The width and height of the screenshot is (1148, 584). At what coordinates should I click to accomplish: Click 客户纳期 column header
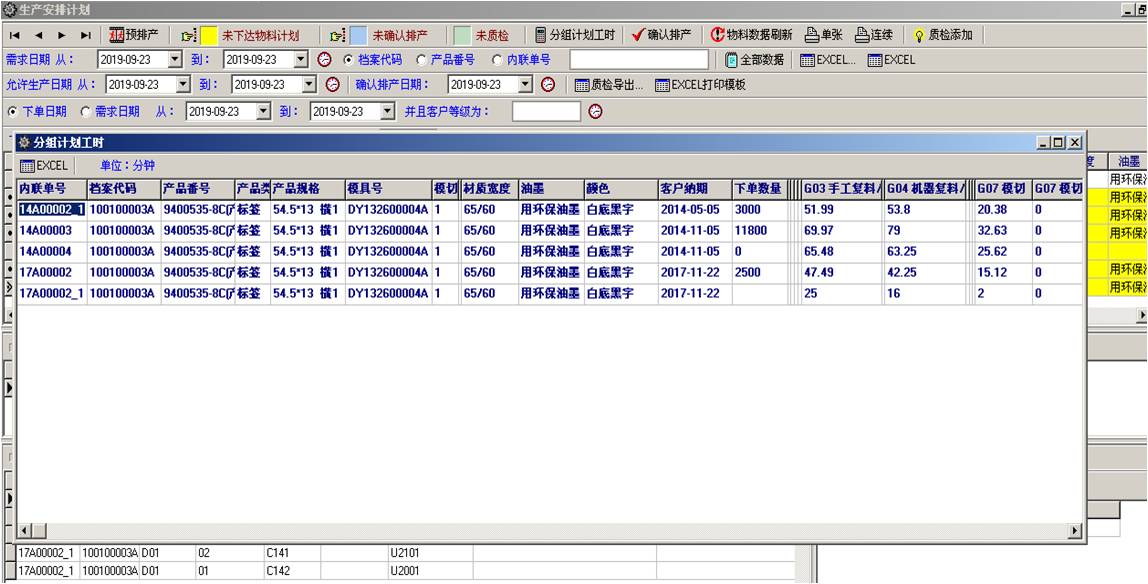(x=694, y=188)
